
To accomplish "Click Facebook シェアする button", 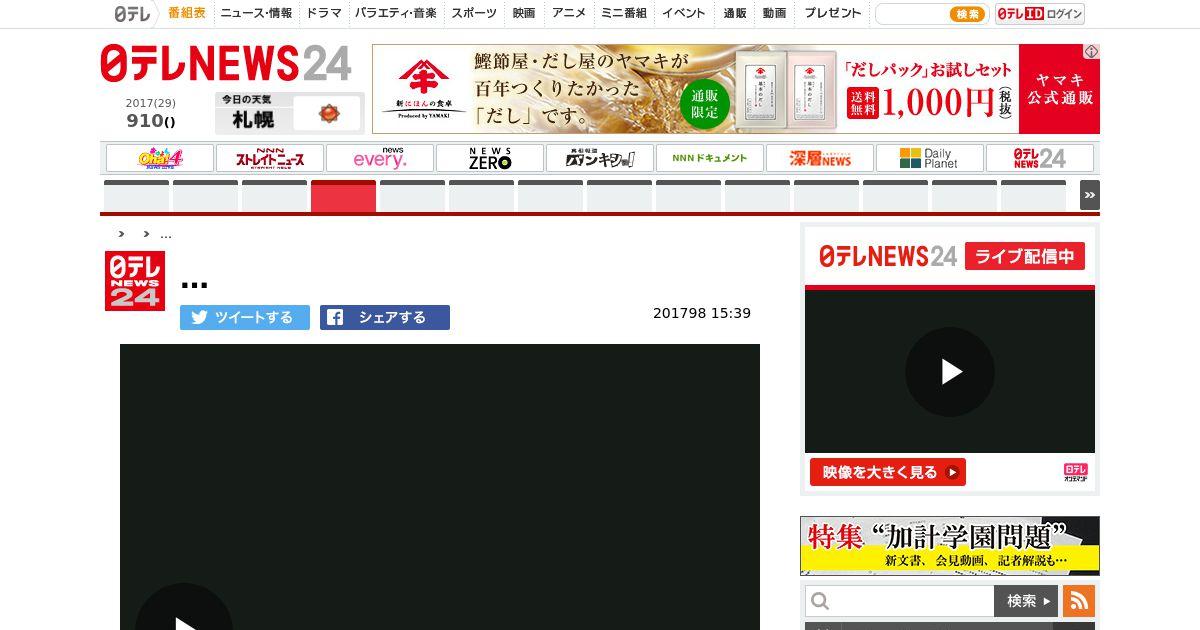I will (385, 317).
